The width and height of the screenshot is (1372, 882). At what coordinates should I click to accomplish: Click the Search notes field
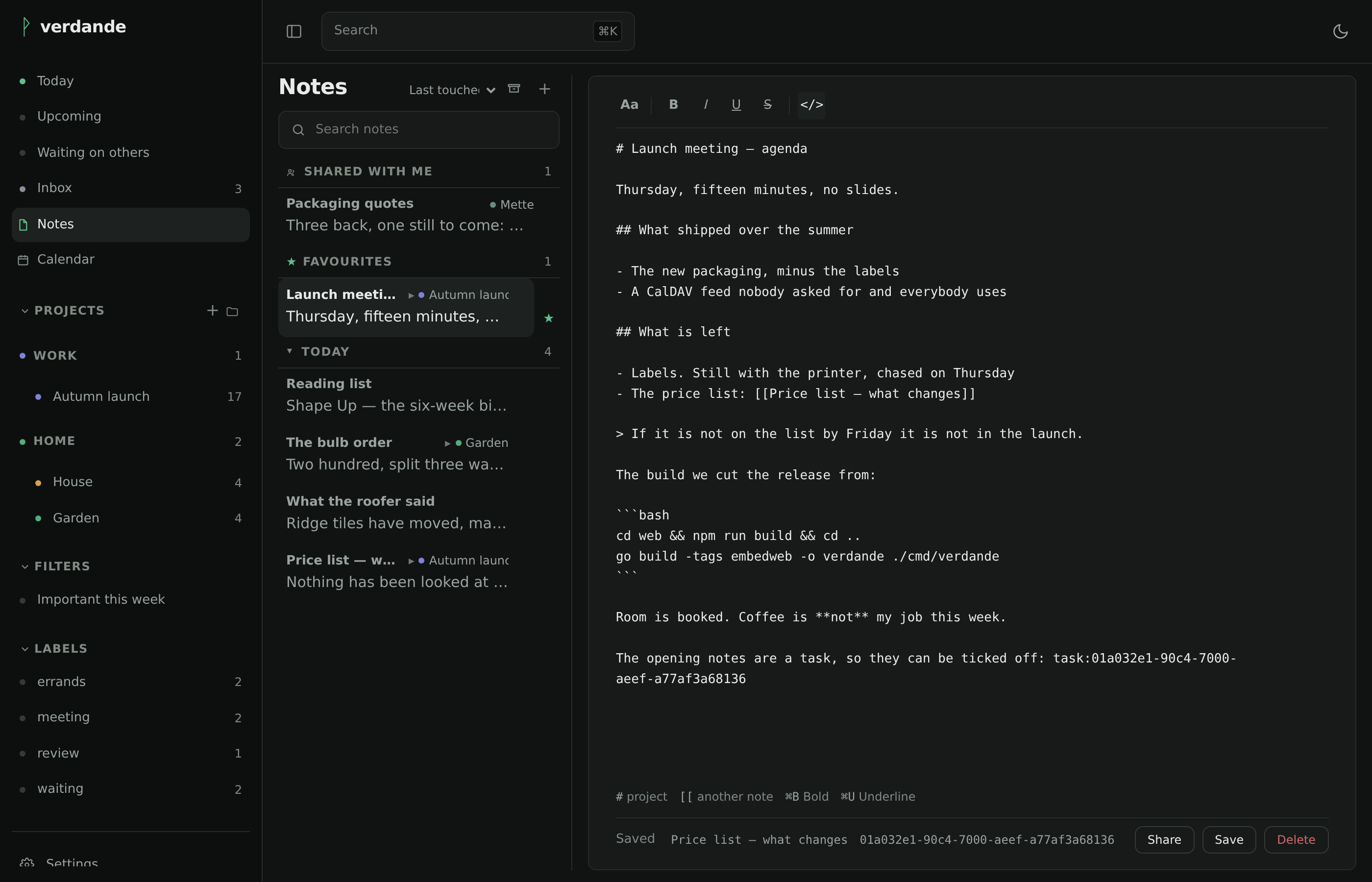coord(418,129)
